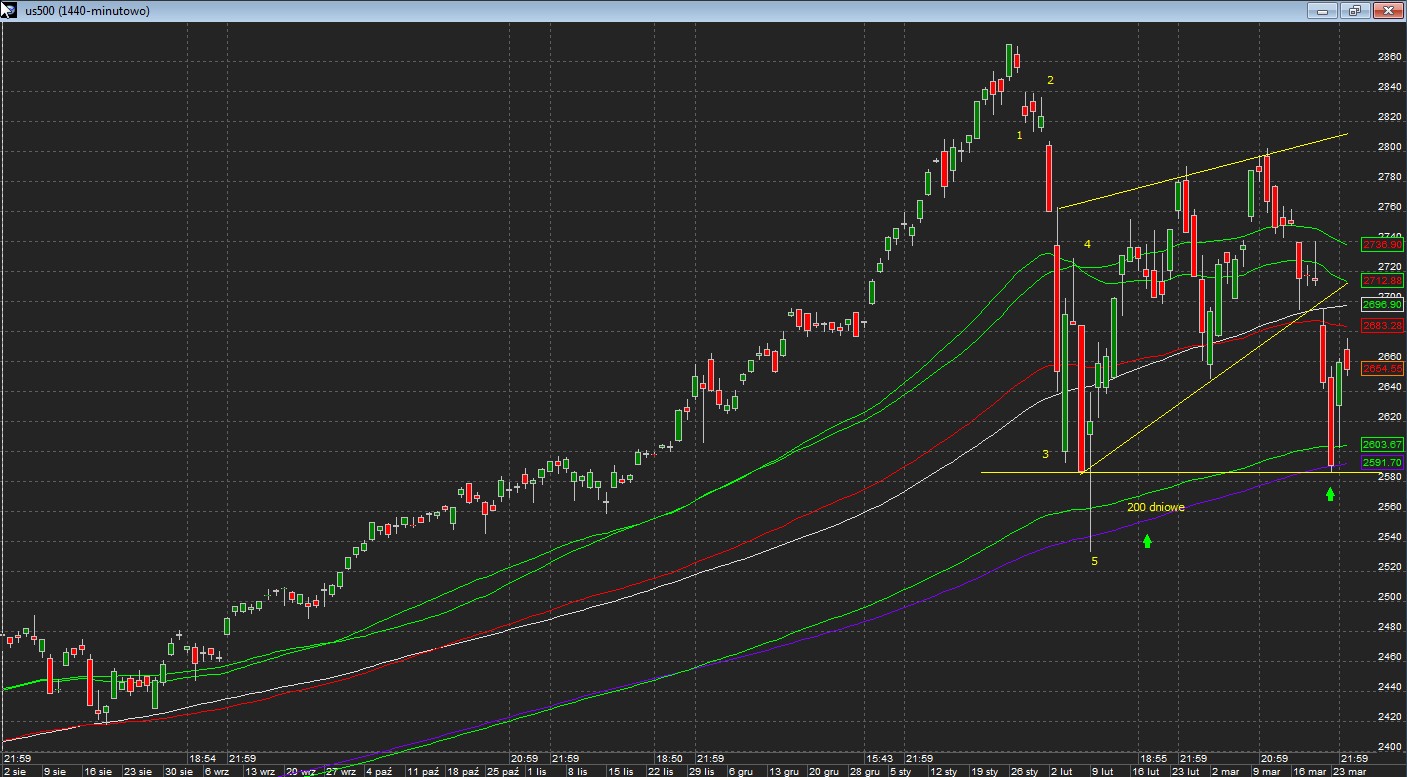Minimize the us500 chart window
This screenshot has width=1407, height=777.
click(x=1322, y=11)
